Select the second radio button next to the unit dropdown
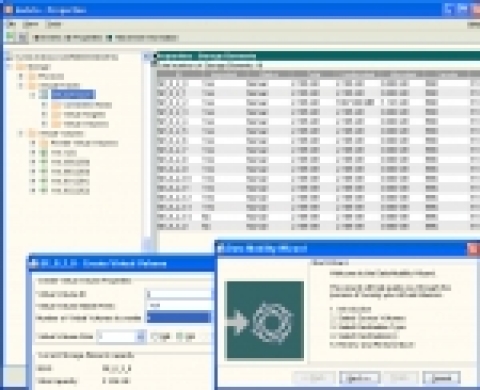Viewport: 480px width, 390px height. (180, 337)
